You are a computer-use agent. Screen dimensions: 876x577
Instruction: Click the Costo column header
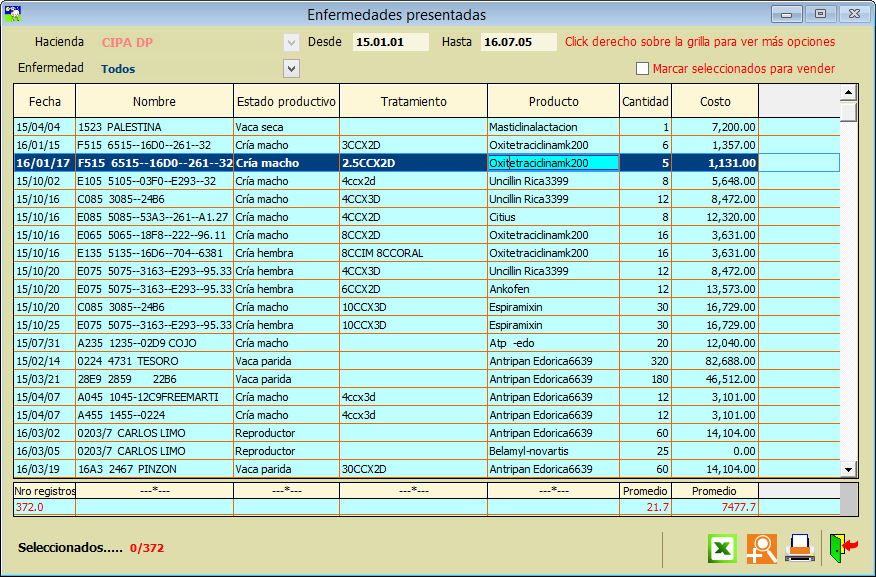[715, 101]
